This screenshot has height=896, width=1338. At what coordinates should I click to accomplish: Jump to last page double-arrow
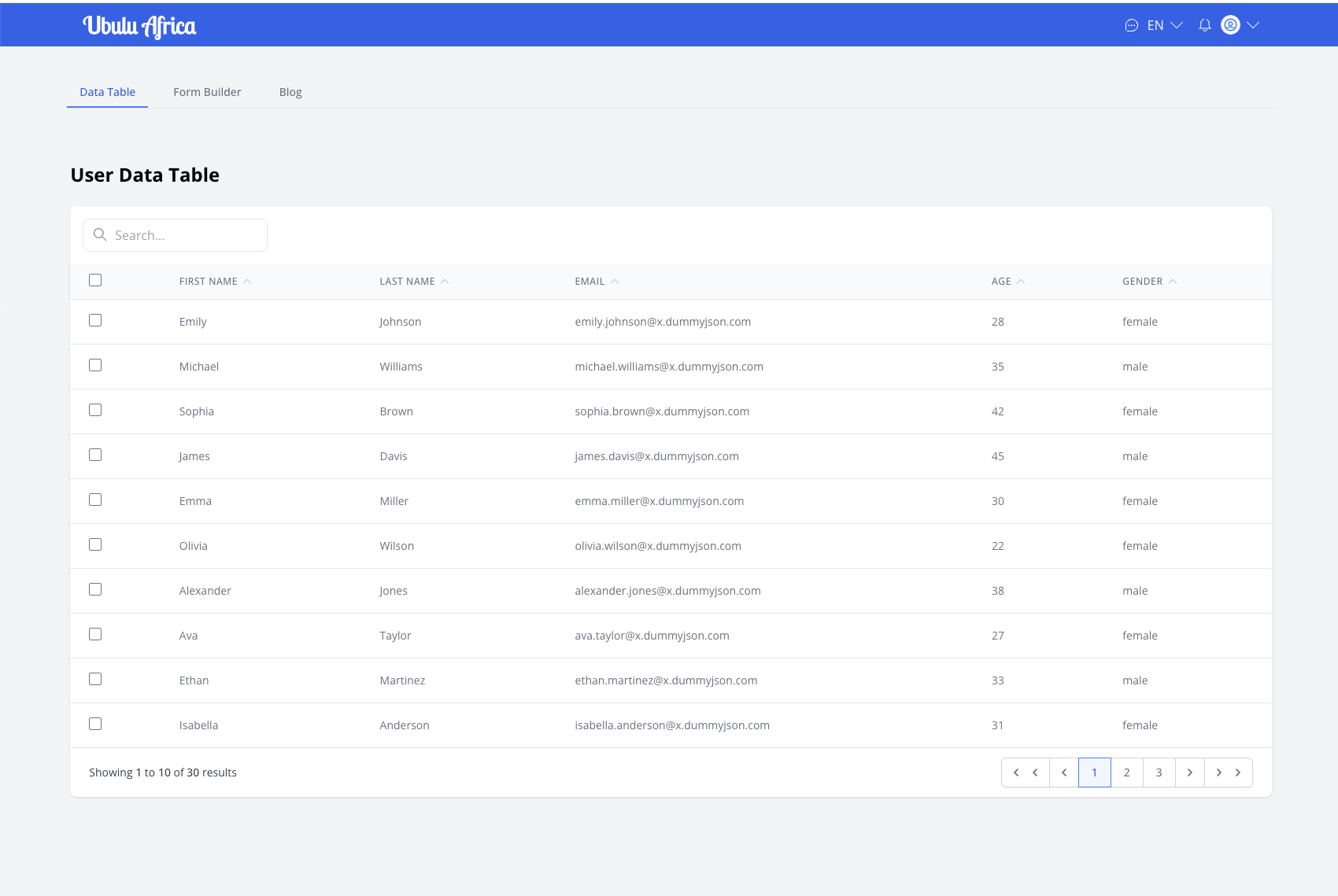coord(1229,772)
